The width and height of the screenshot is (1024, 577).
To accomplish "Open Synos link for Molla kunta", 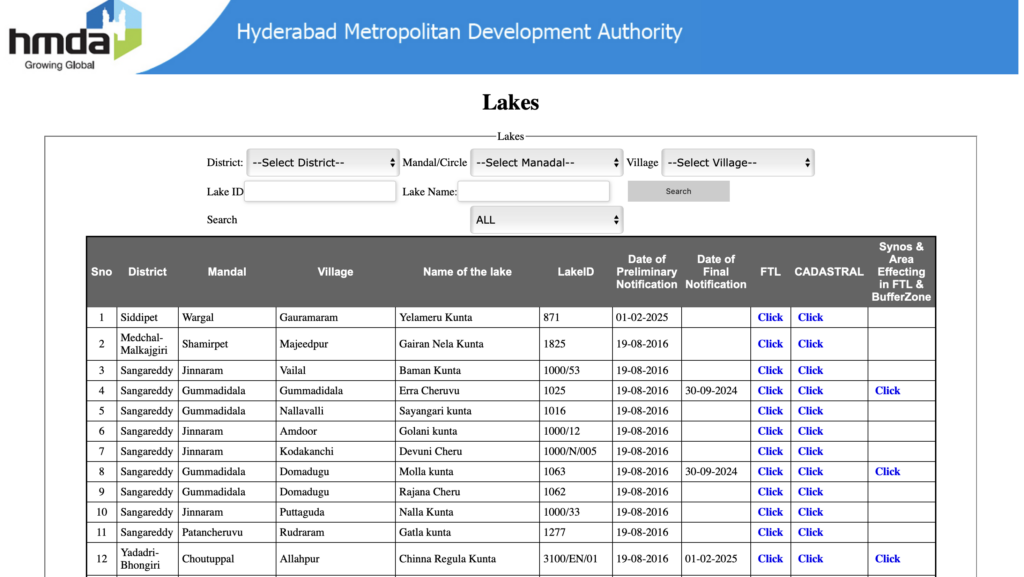I will (x=888, y=471).
